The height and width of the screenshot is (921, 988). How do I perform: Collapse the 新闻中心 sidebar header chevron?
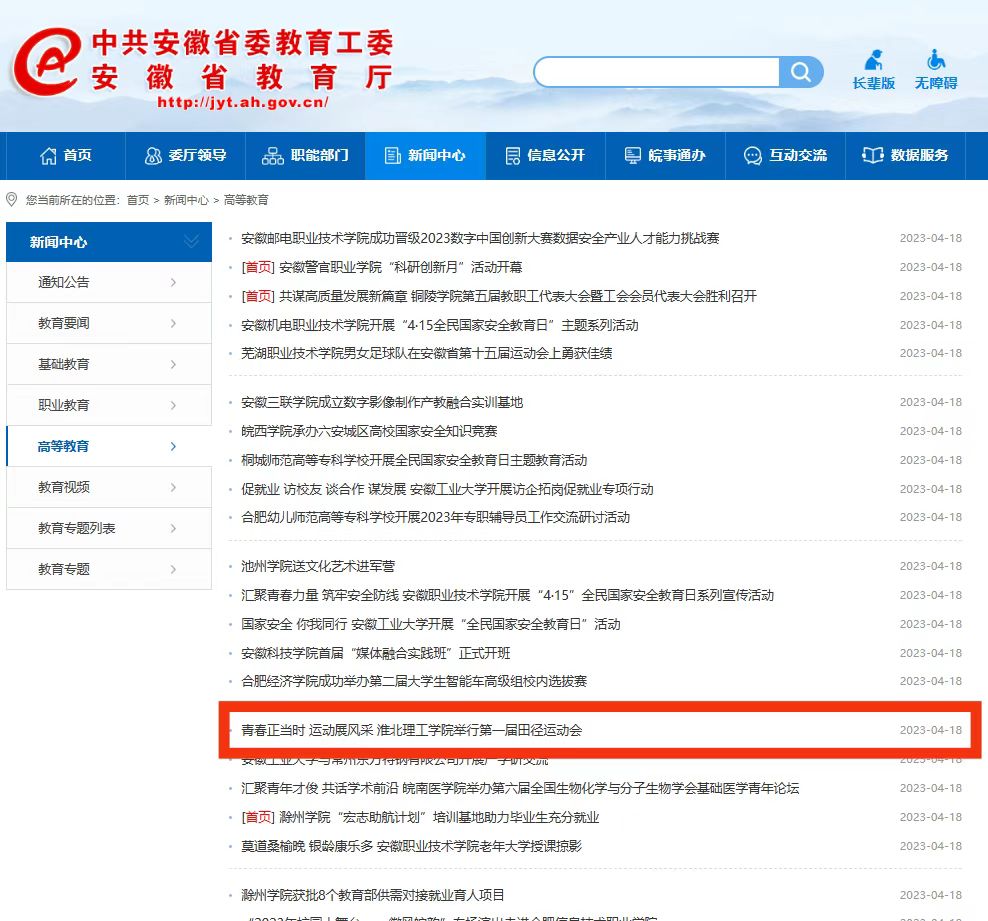pos(191,242)
